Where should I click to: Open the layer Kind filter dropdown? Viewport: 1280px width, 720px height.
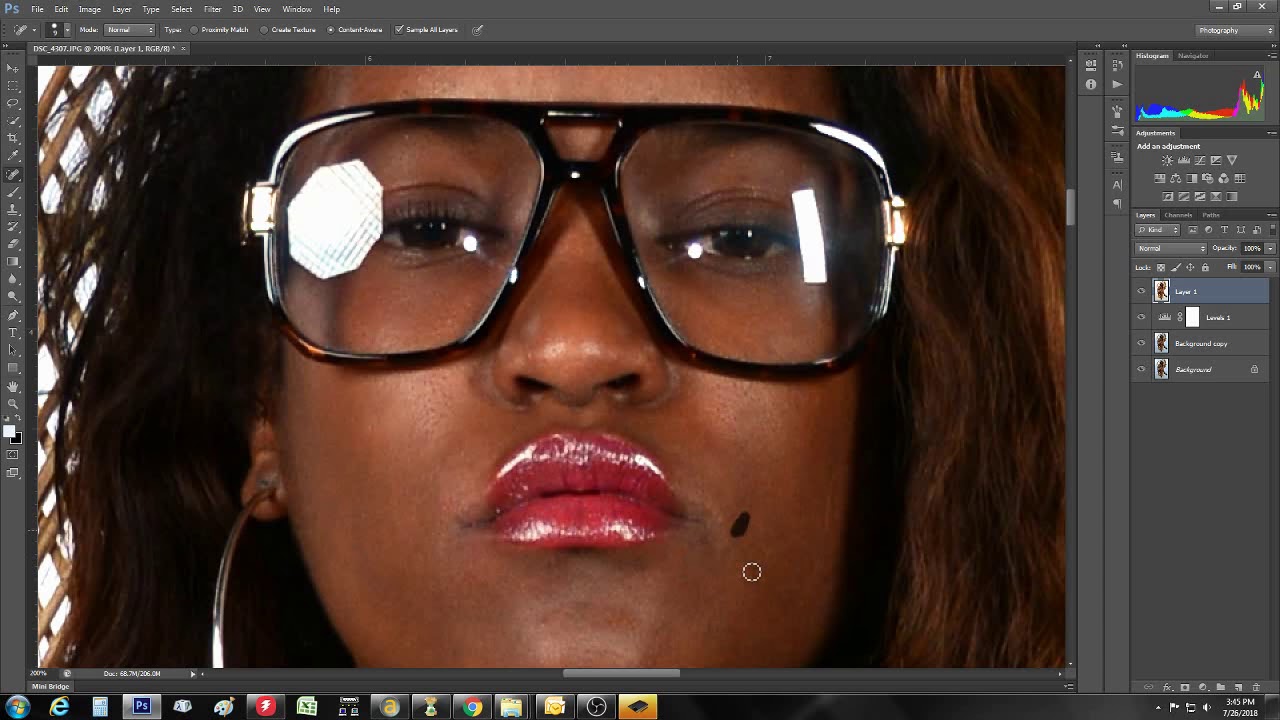1159,230
